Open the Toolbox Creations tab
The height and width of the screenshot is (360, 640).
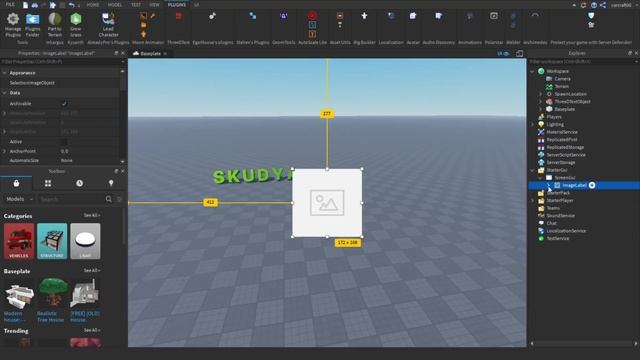pyautogui.click(x=111, y=183)
